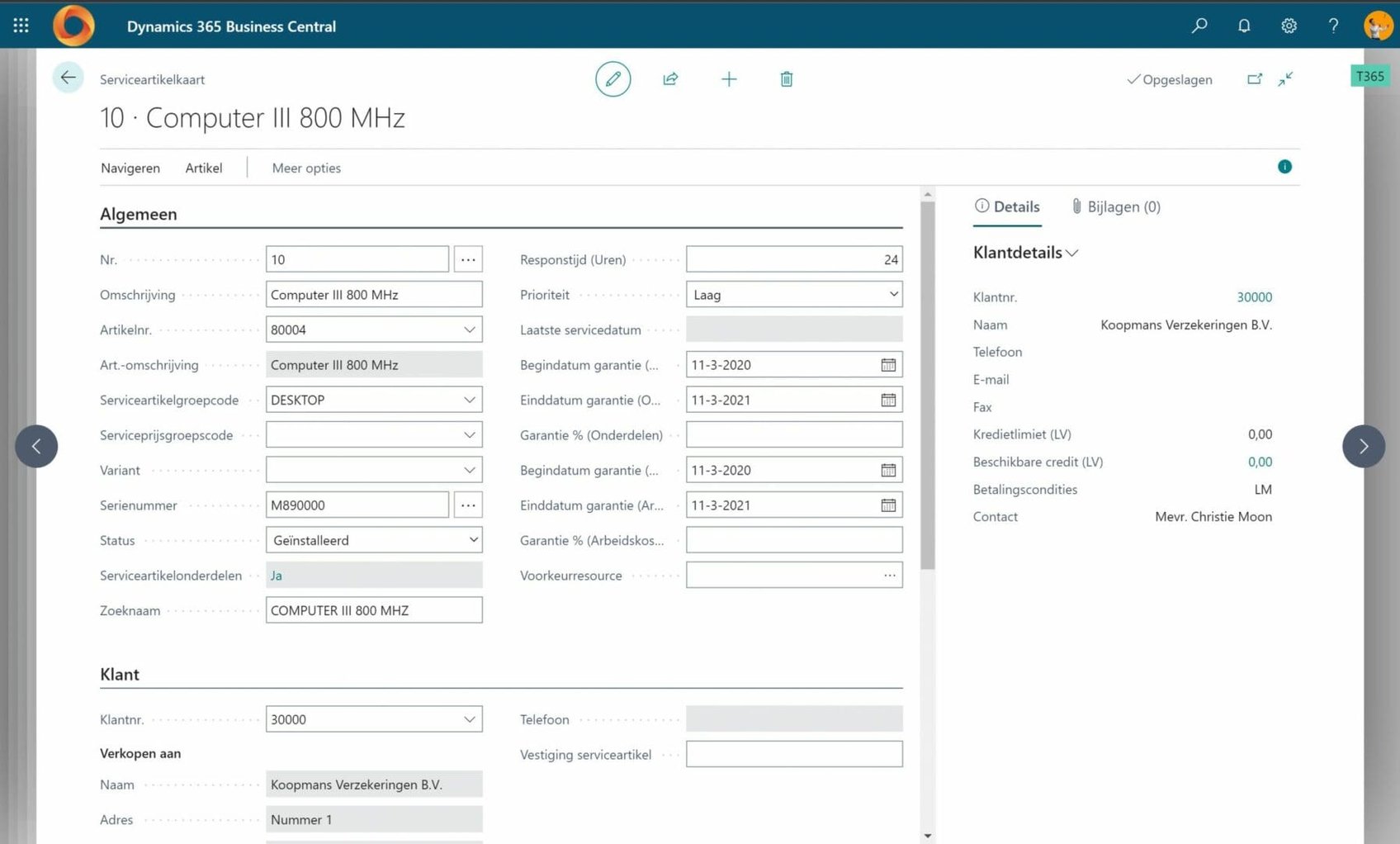
Task: Expand the Serviceartikelgroepcode dropdown
Action: [470, 400]
